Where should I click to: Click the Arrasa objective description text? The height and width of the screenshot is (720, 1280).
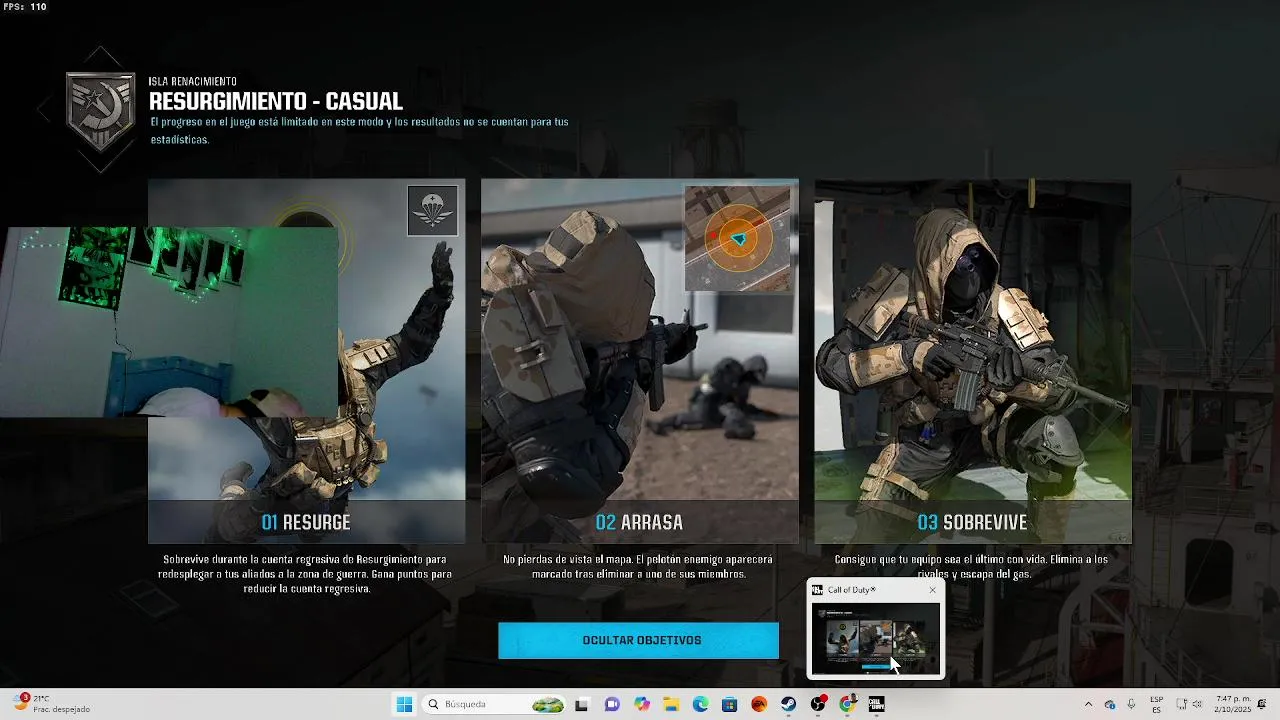(639, 567)
